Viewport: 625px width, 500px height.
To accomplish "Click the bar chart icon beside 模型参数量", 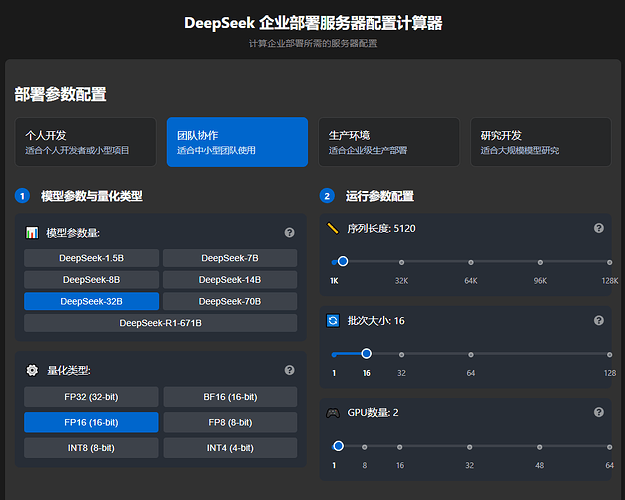I will [32, 232].
